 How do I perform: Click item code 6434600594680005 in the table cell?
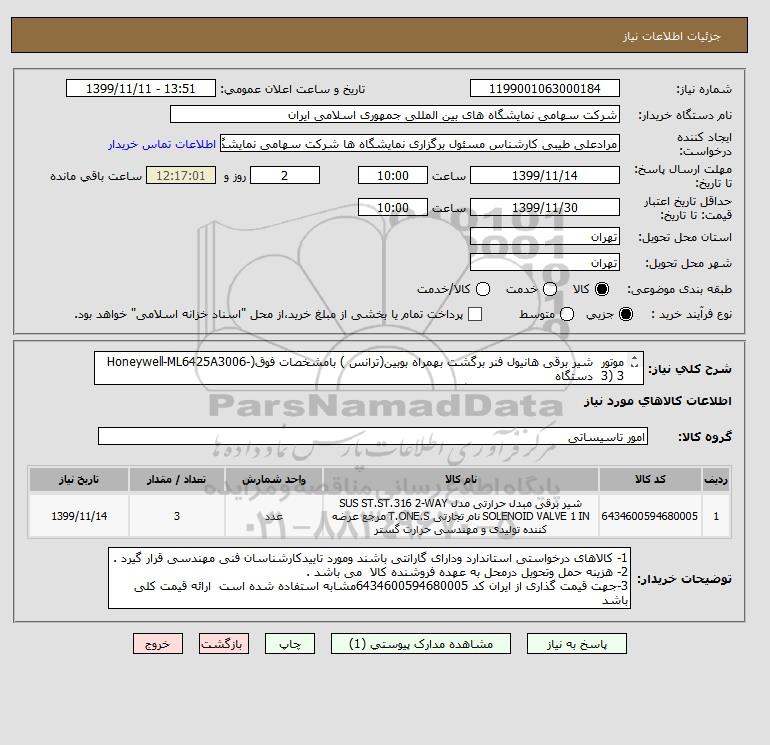tap(650, 516)
